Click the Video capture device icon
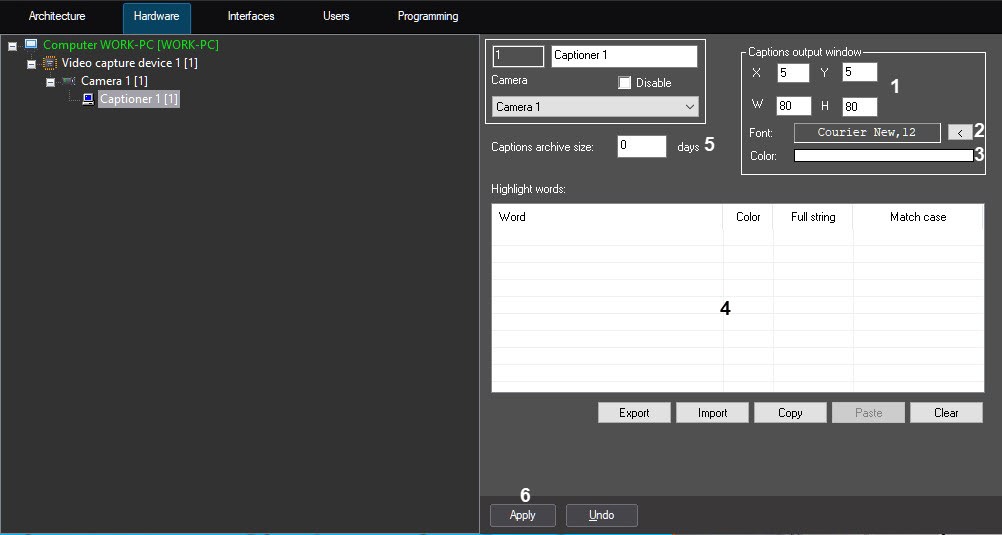 50,63
